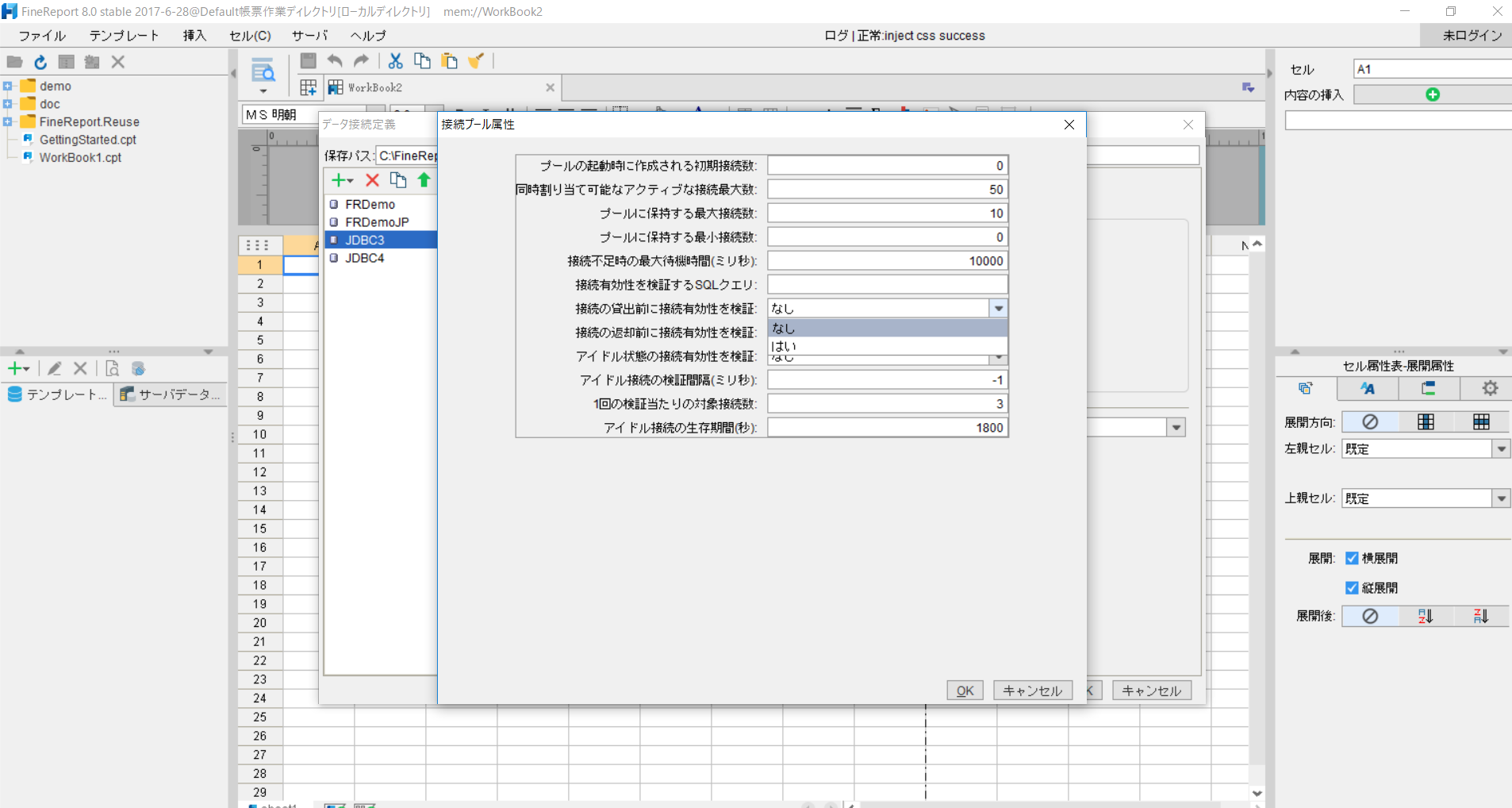Delete selected connection with red X
This screenshot has height=808, width=1512.
(372, 180)
